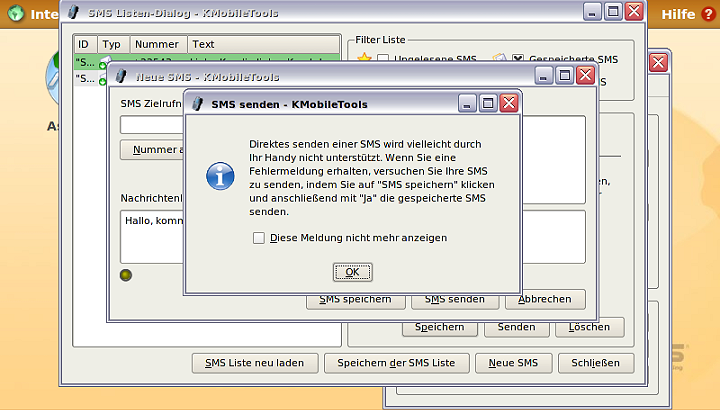The image size is (720, 410).
Task: Close the background window behind SMS Listen-Dialog
Action: (x=658, y=62)
